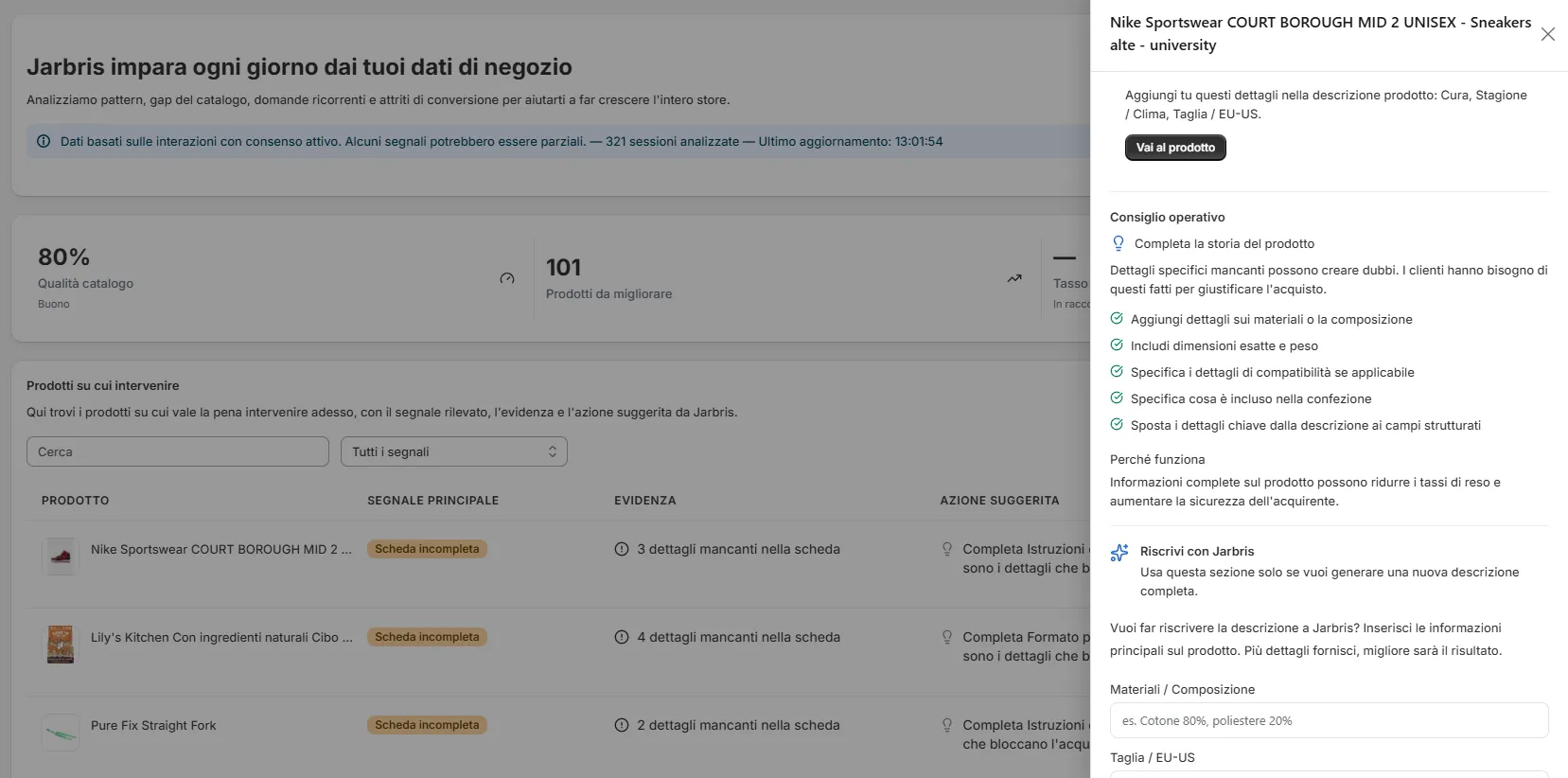The image size is (1568, 778).
Task: Click '4 dettagli mancanti nella scheda' text
Action: pyautogui.click(x=738, y=637)
